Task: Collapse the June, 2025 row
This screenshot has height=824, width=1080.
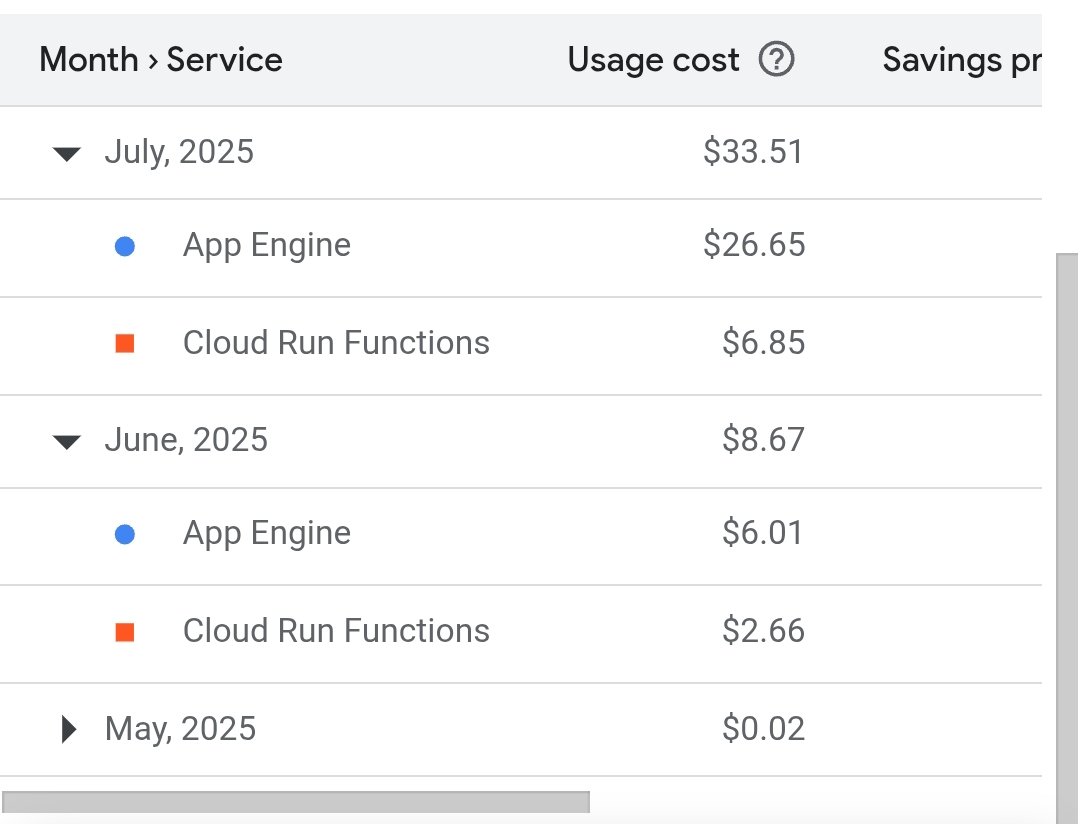Action: (67, 442)
